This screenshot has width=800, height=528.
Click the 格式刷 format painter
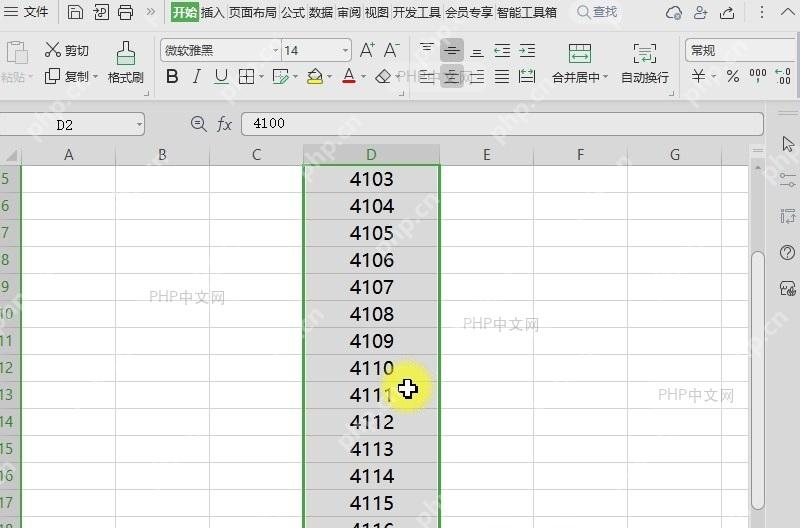pyautogui.click(x=126, y=63)
